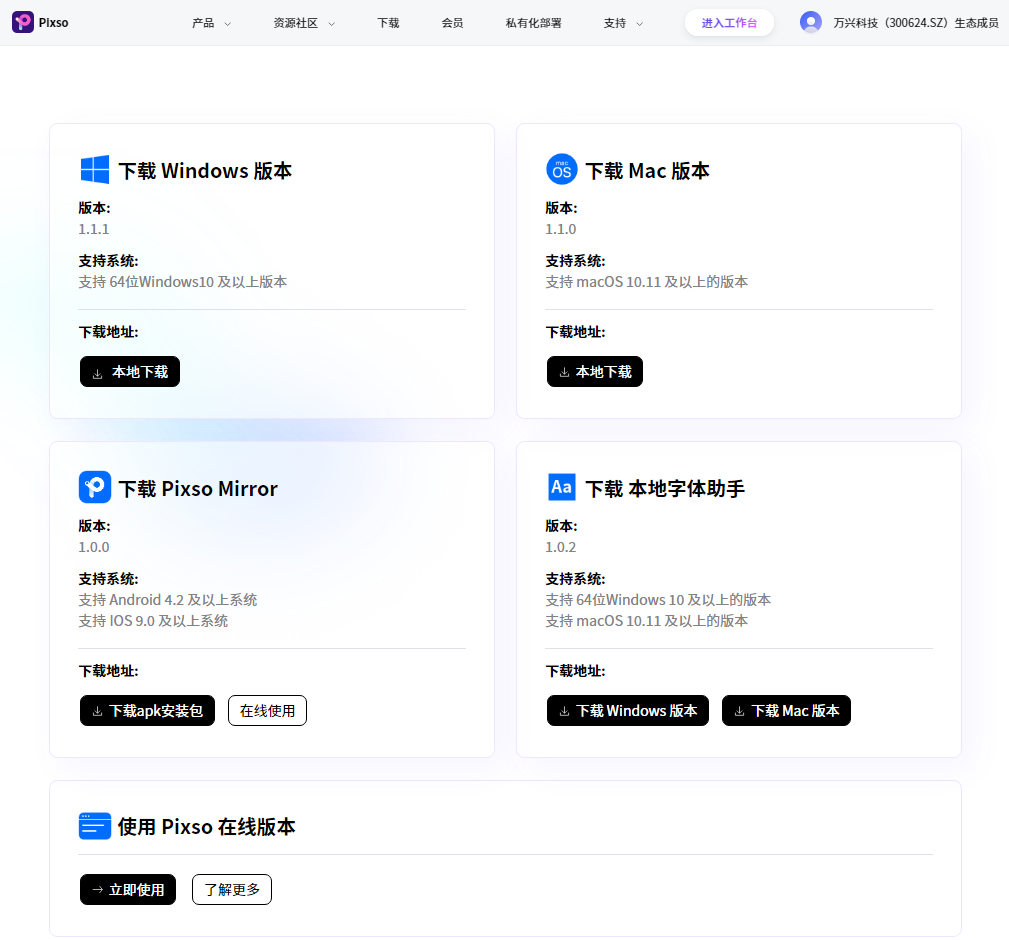Download the apk installer package
Viewport: 1009px width, 940px height.
click(147, 710)
